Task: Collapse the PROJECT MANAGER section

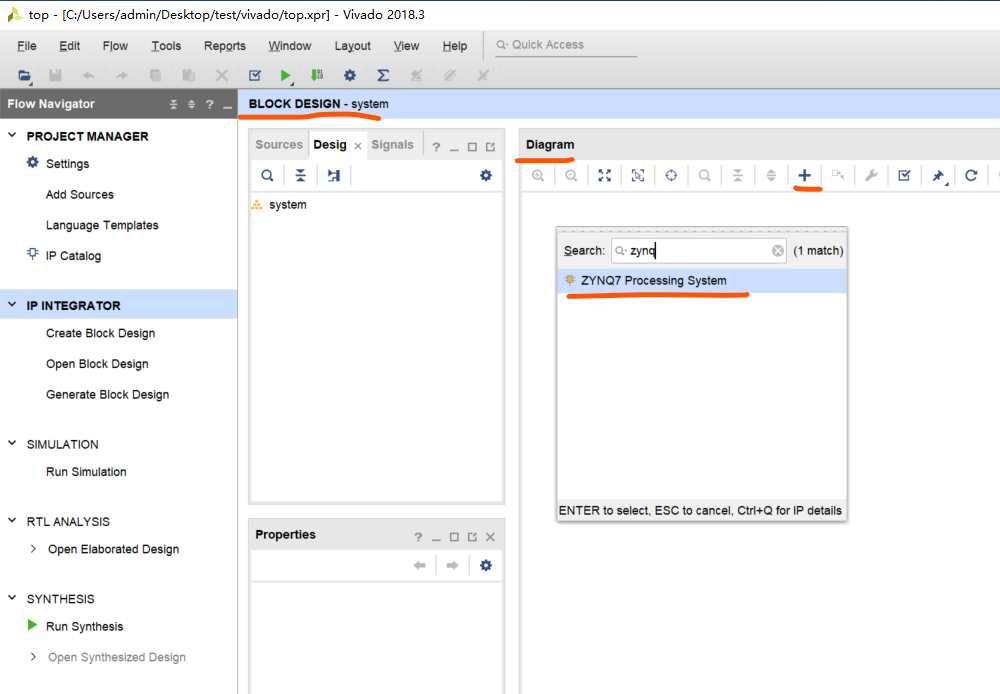Action: [x=13, y=136]
